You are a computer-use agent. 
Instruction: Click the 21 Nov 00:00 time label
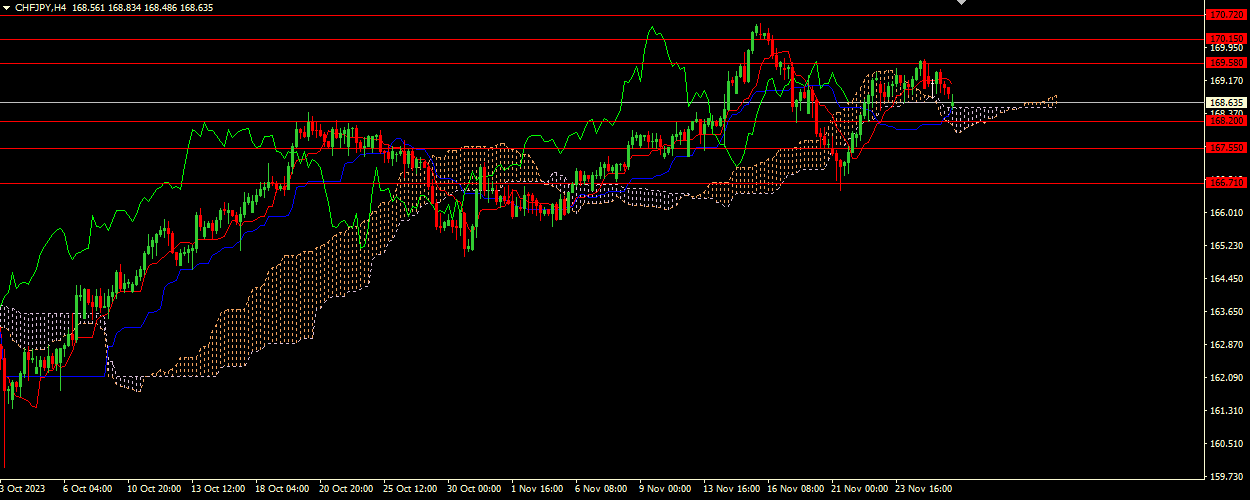coord(858,490)
